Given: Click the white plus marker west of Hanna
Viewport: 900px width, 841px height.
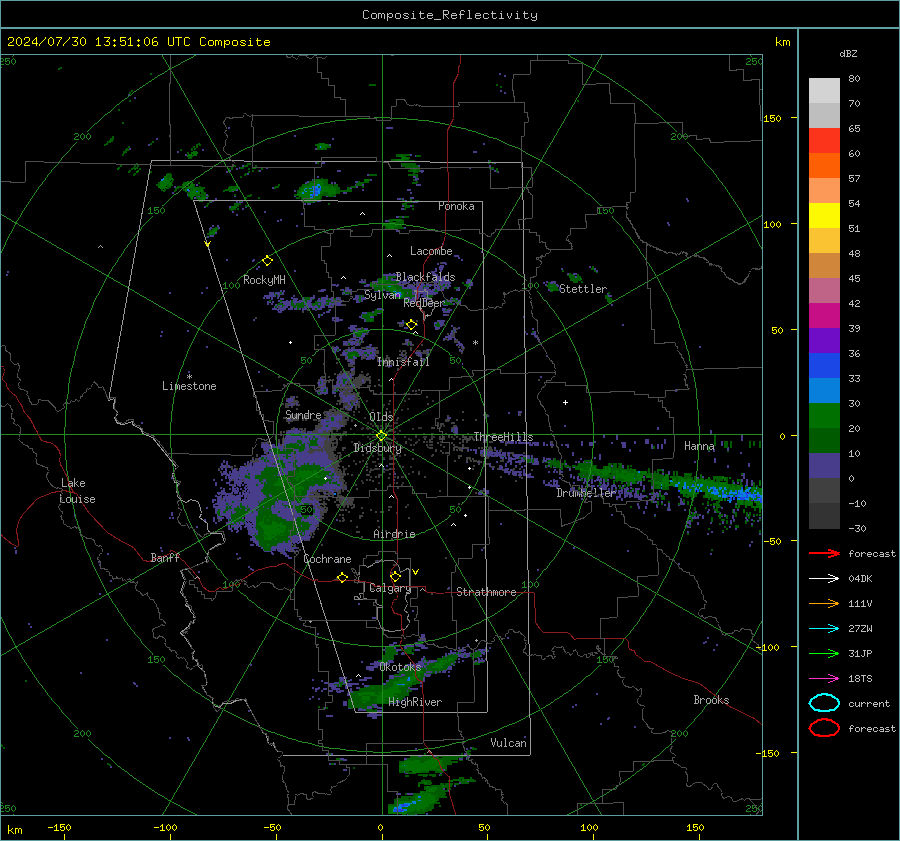Looking at the screenshot, I should (565, 402).
